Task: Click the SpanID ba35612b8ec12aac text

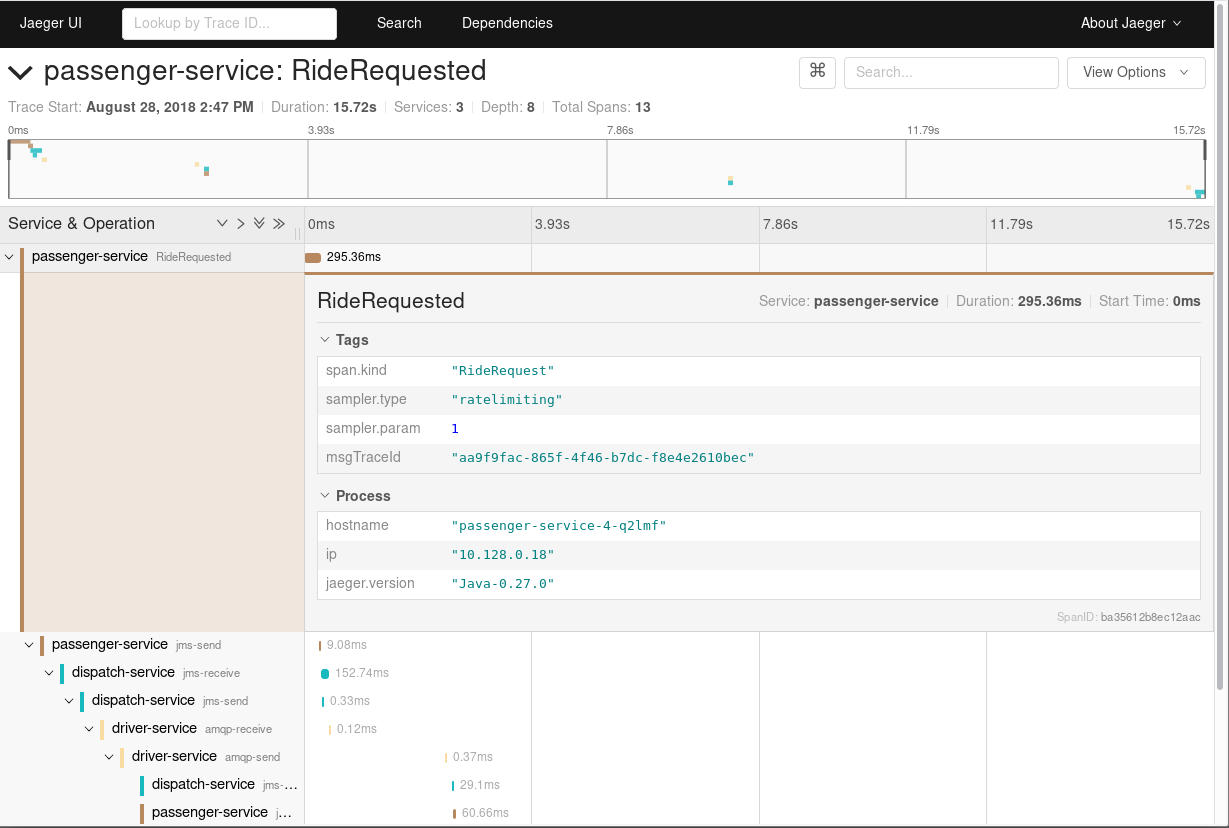Action: click(1129, 617)
